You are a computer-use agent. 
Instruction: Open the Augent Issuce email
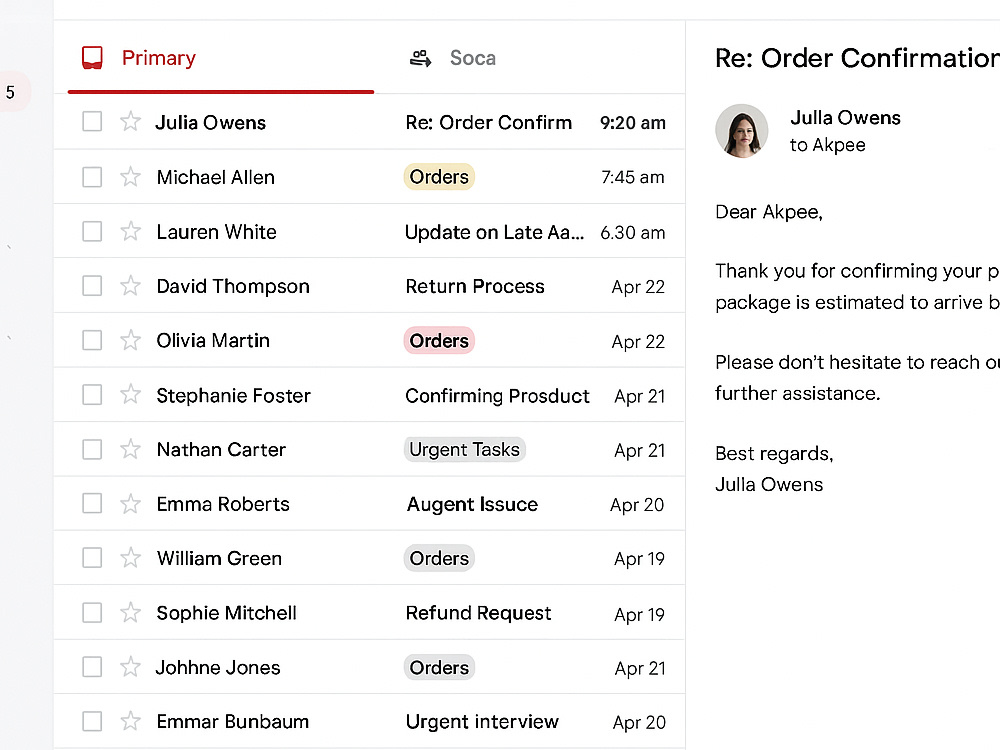click(473, 504)
